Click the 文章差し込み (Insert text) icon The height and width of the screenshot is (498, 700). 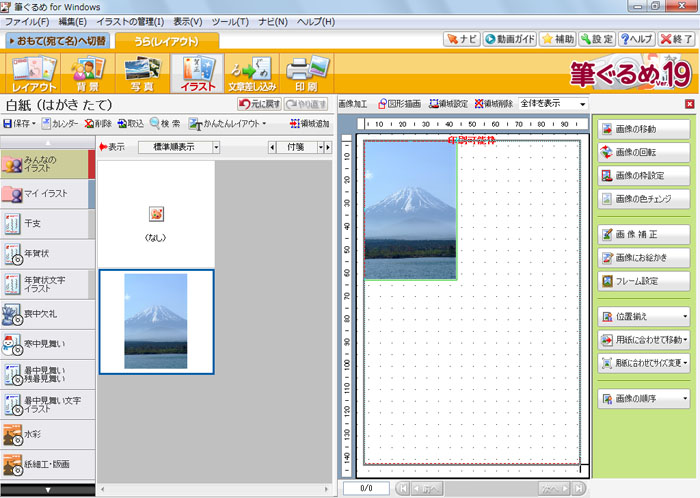(251, 73)
